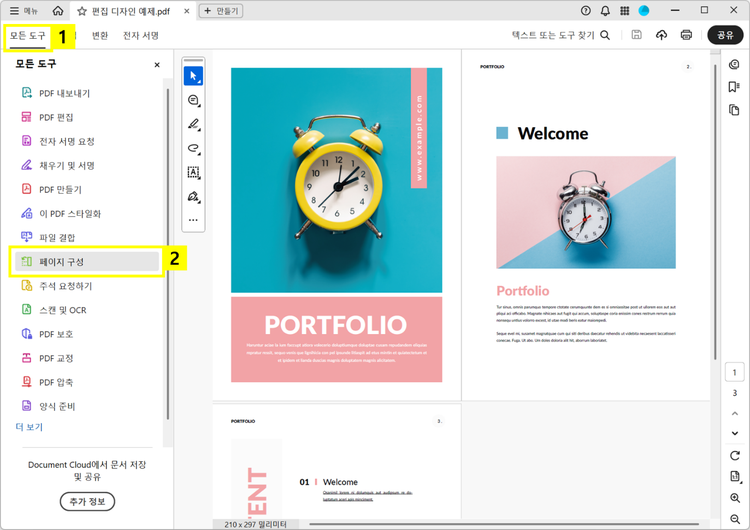This screenshot has height=530, width=750.
Task: Click the PORTFOLIO cover page
Action: point(337,225)
